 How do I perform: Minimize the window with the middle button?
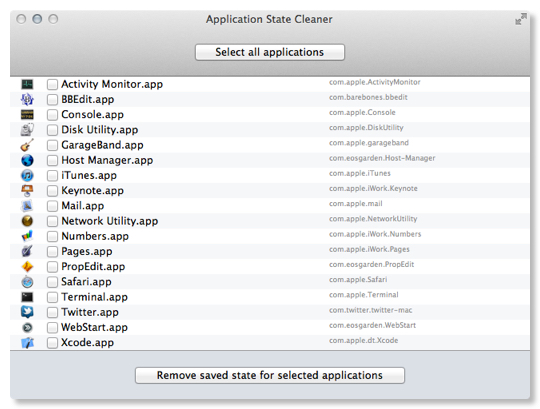click(x=37, y=19)
